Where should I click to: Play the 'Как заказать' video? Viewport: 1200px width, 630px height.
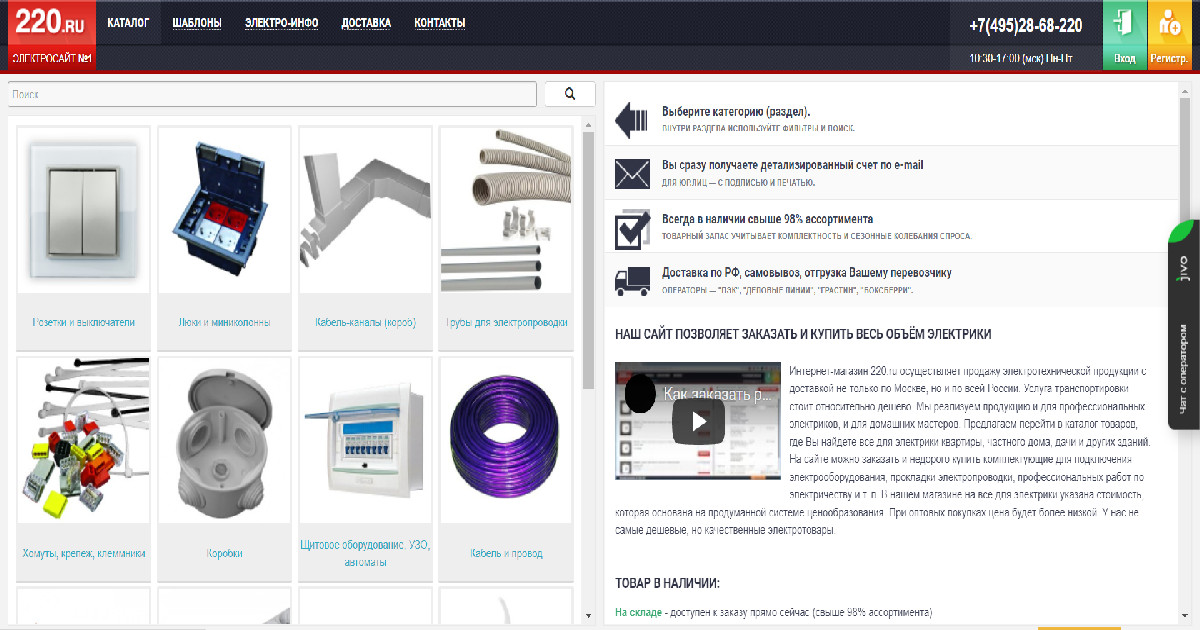(x=698, y=421)
